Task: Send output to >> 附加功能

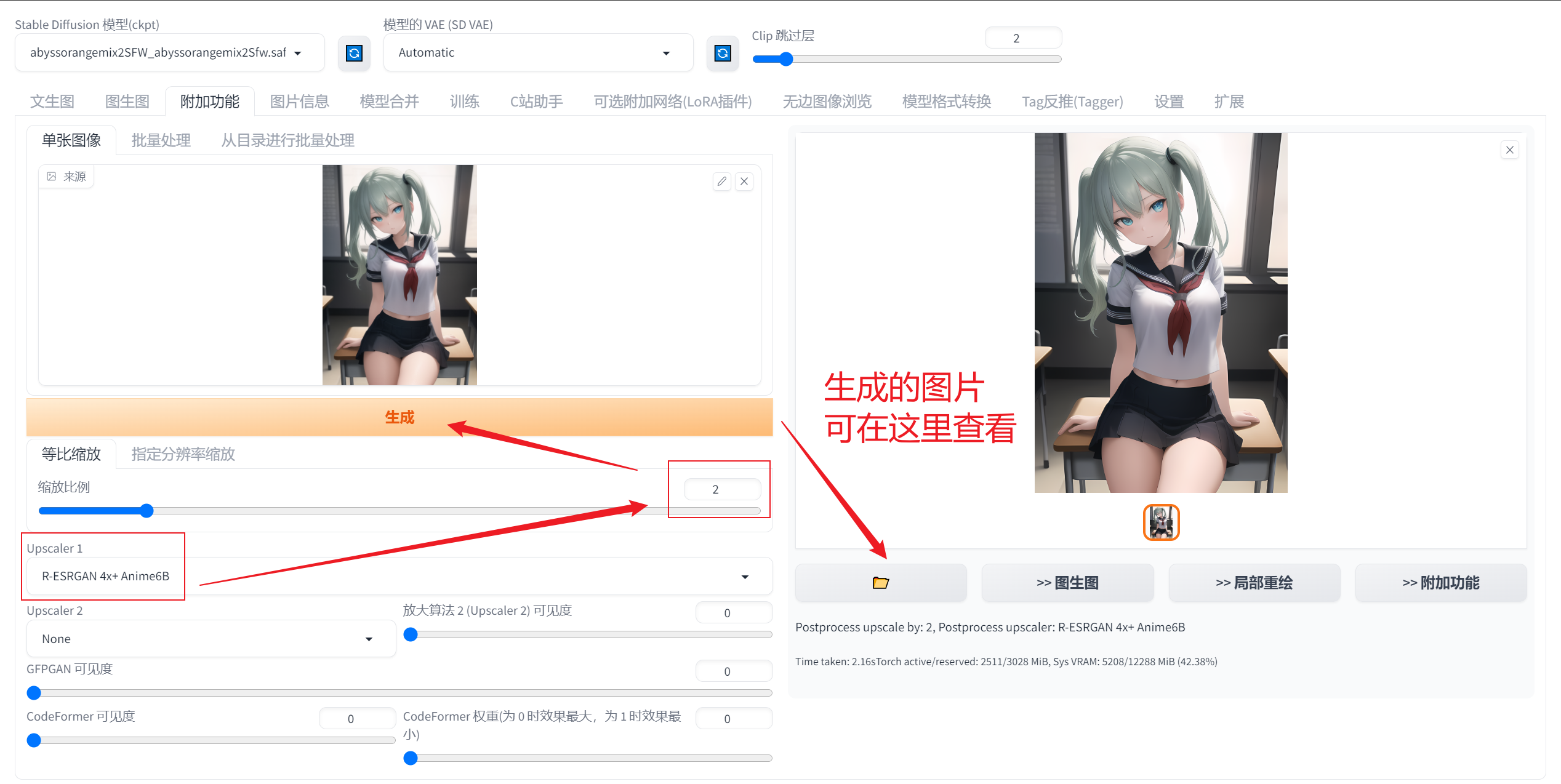Action: (1441, 582)
